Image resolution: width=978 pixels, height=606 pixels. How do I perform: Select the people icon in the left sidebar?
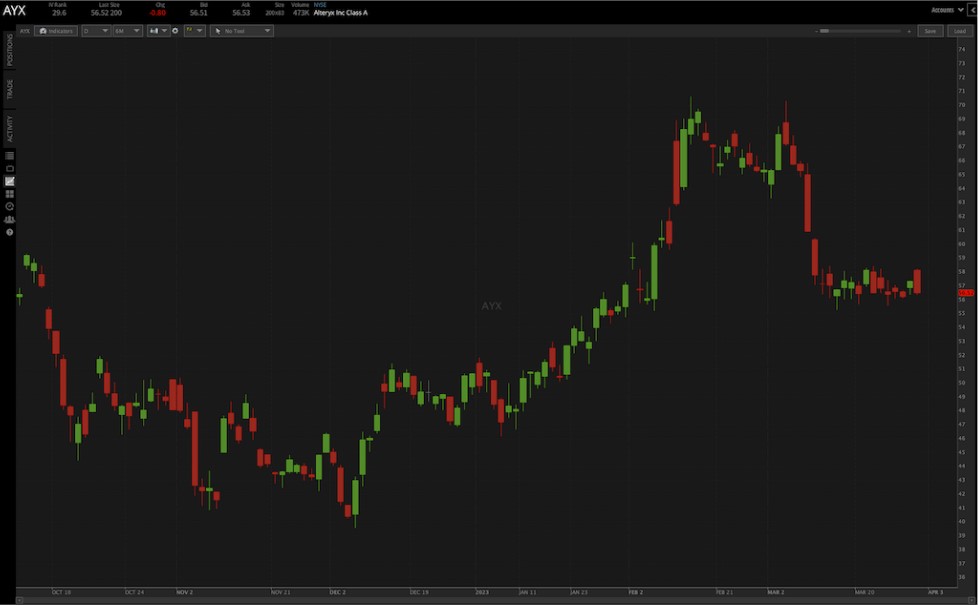tap(9, 220)
